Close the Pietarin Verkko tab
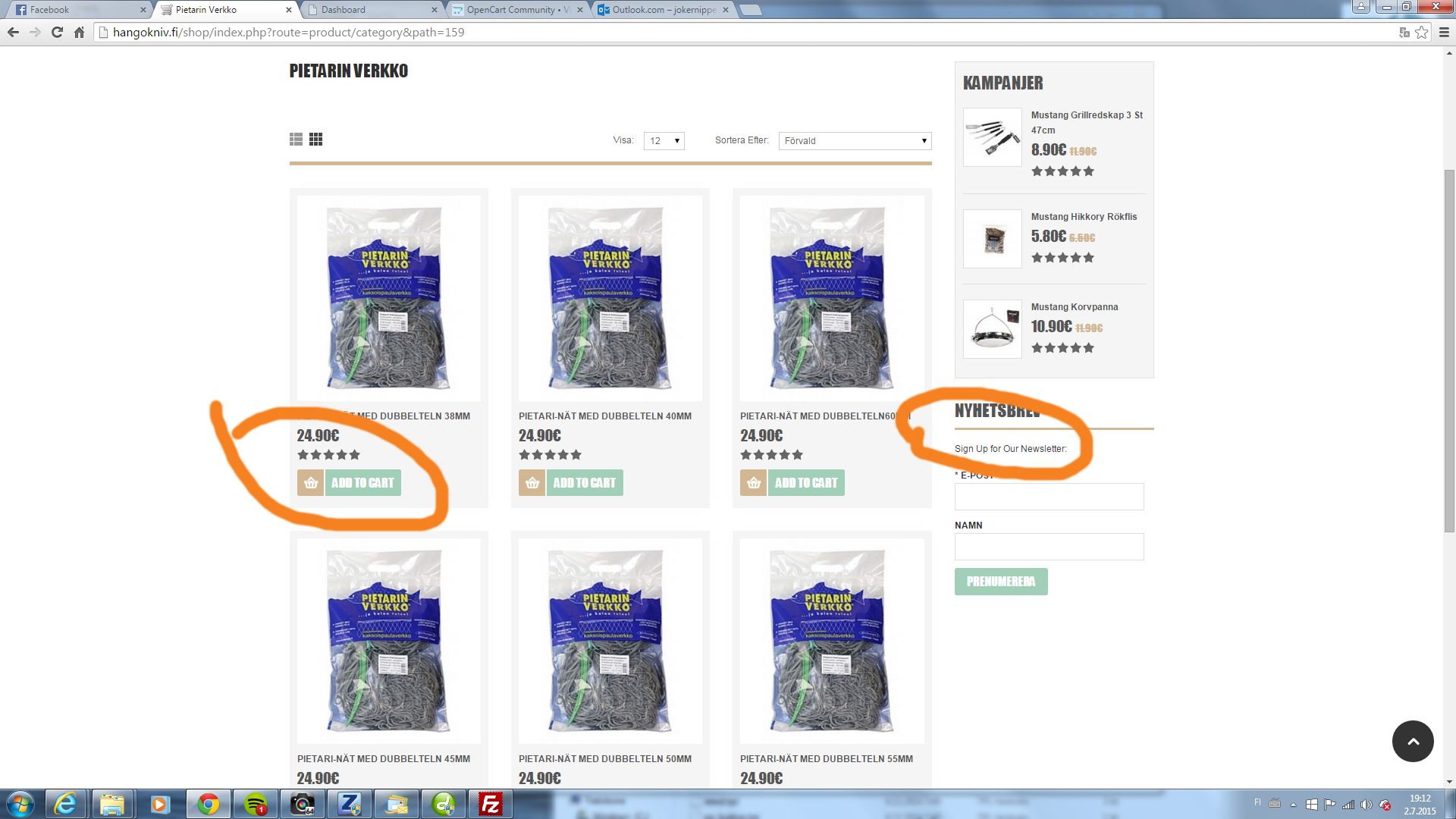Screen dimensions: 1456x819 289,10
